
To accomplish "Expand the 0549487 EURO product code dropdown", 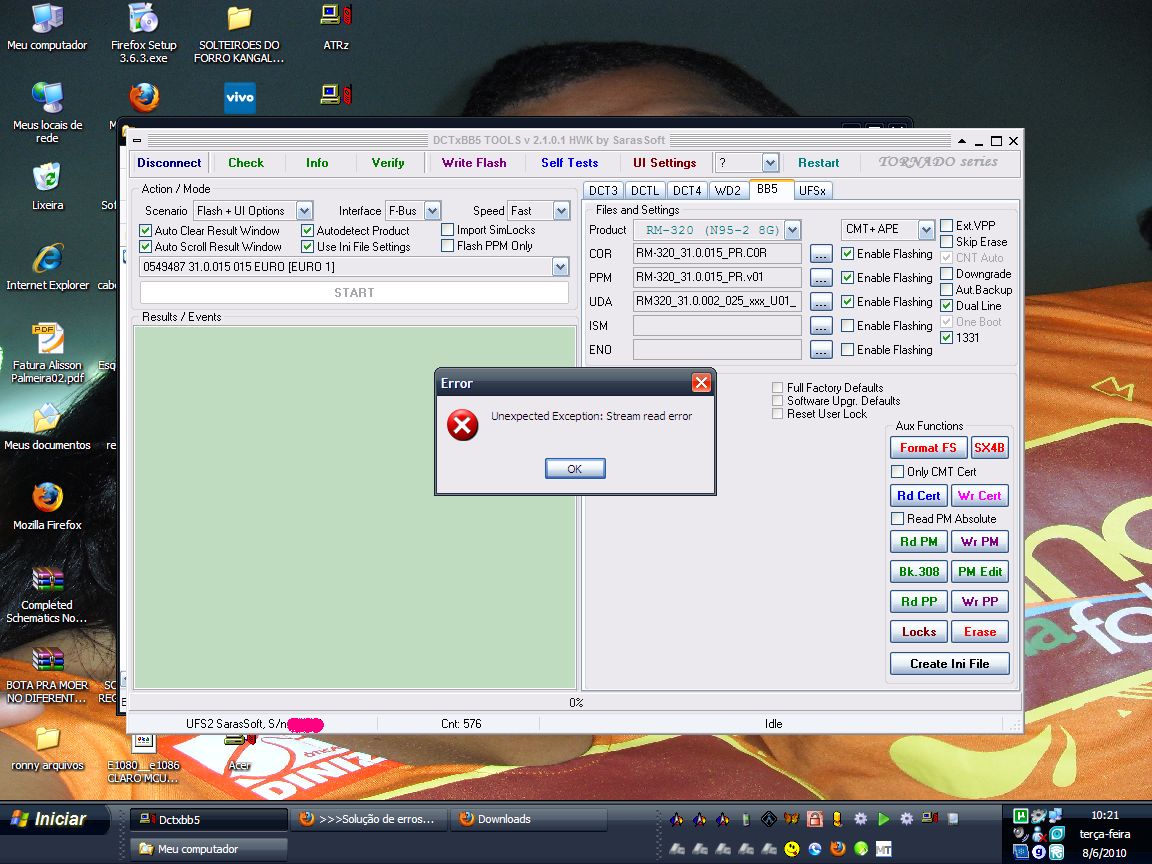I will tap(561, 267).
